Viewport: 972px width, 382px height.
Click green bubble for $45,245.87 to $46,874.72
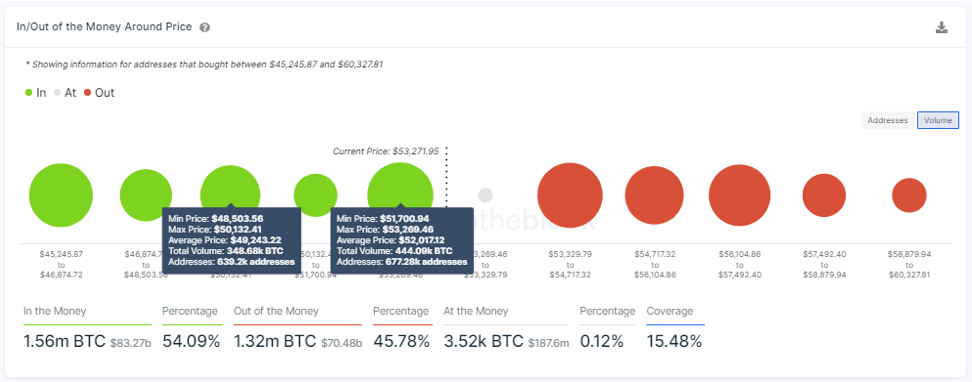coord(61,195)
